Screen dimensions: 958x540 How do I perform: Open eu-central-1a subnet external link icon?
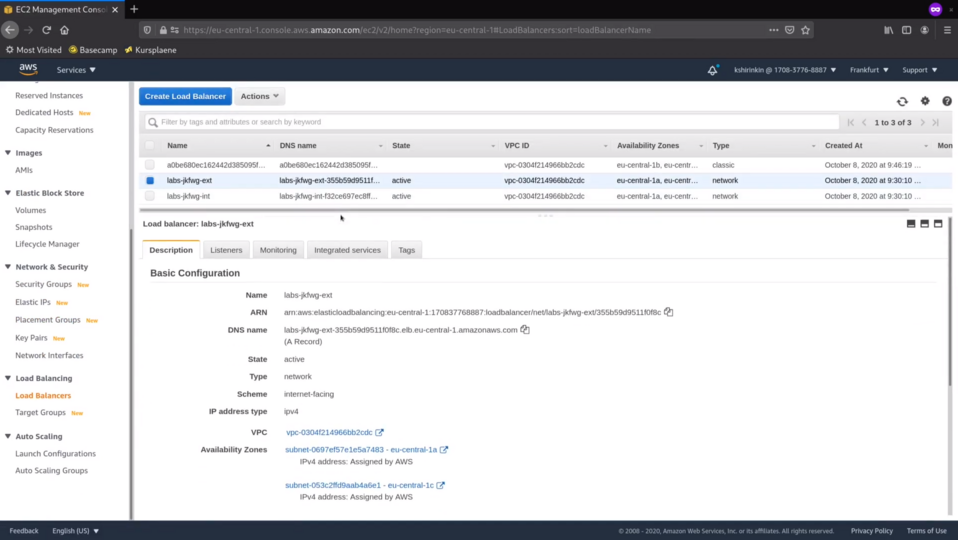(444, 450)
